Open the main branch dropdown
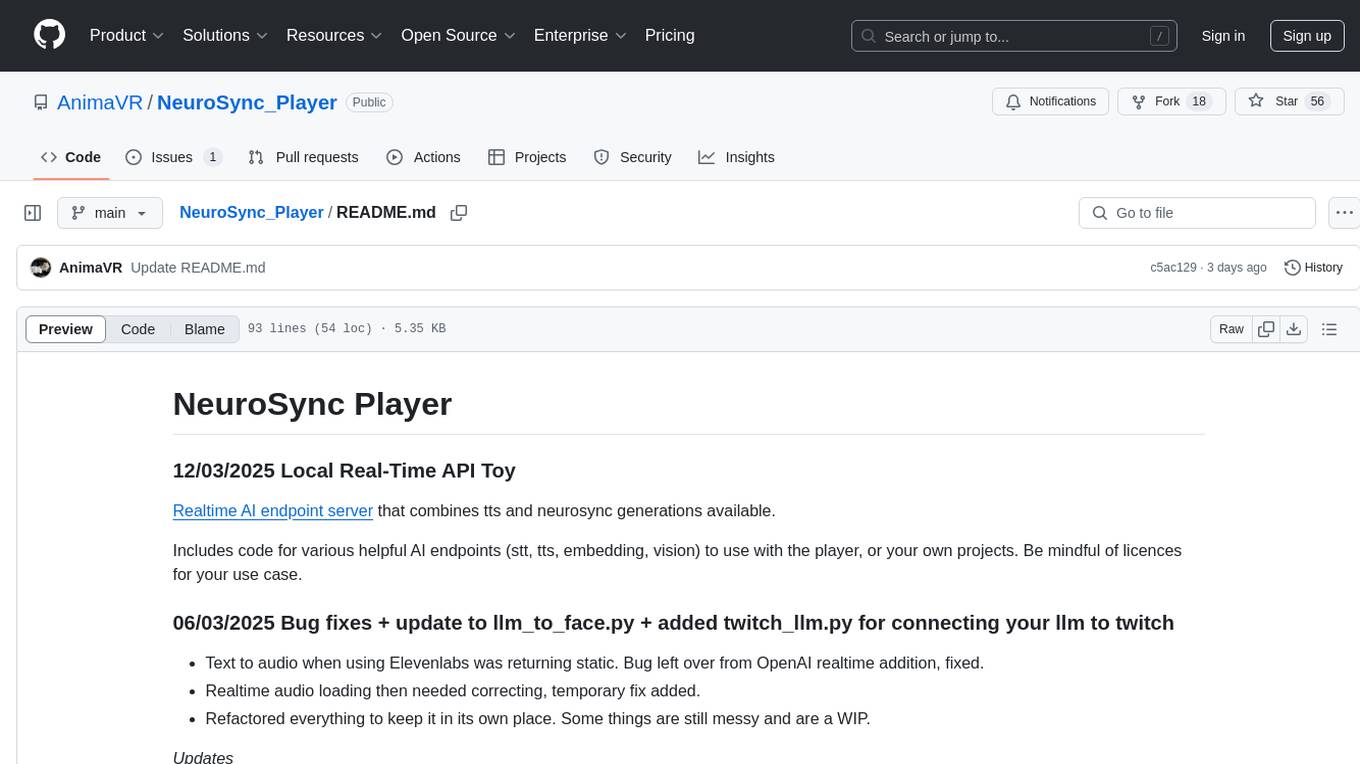 109,213
